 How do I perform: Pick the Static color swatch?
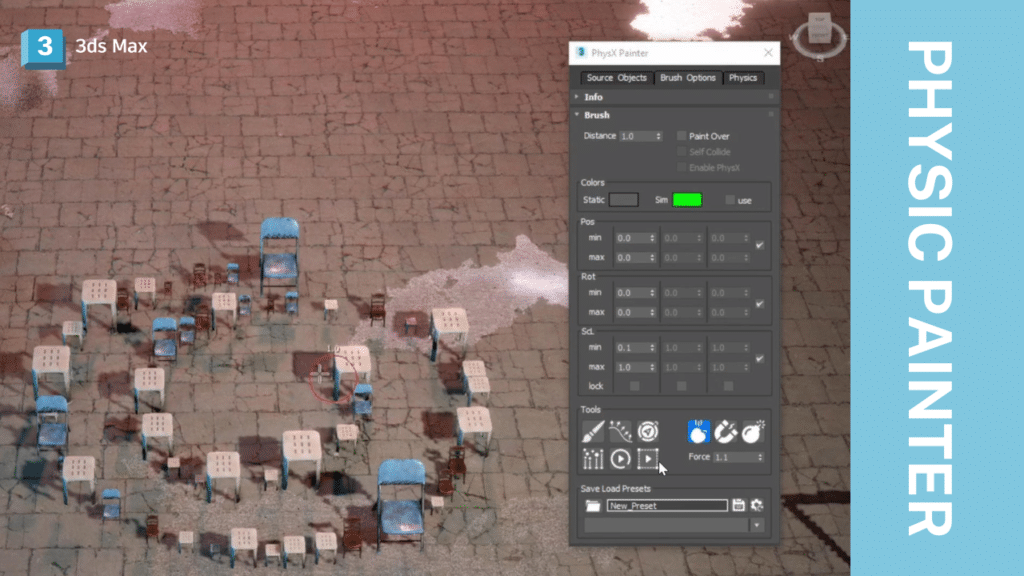(x=624, y=200)
